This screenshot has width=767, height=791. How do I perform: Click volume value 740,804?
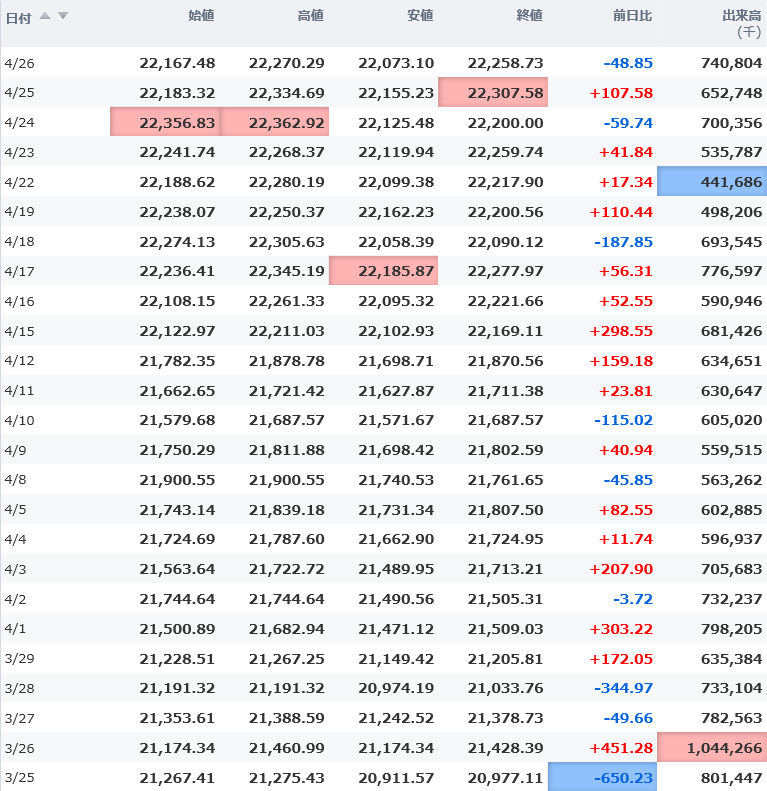click(732, 63)
